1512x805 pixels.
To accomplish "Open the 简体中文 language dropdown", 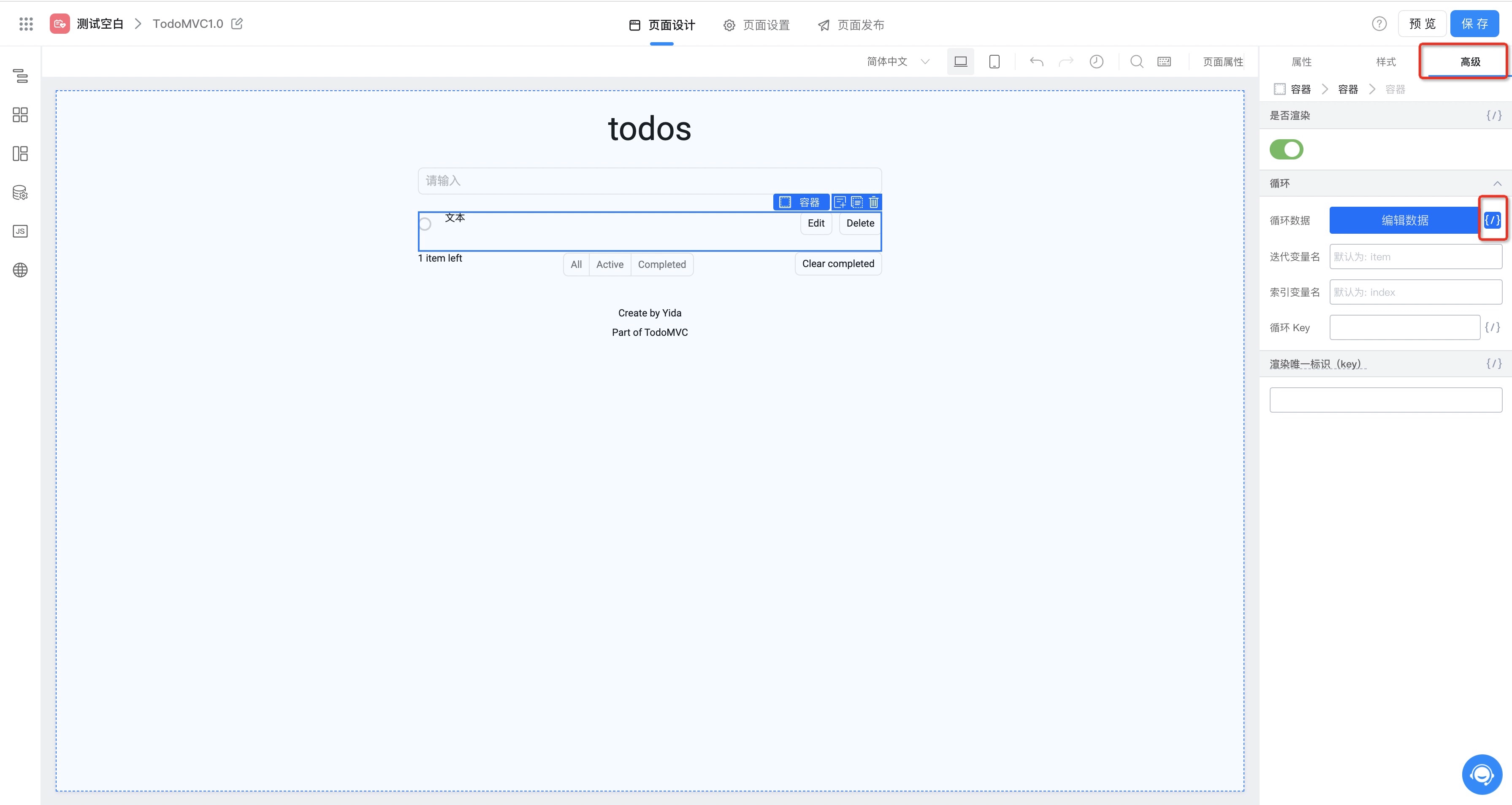I will point(897,62).
